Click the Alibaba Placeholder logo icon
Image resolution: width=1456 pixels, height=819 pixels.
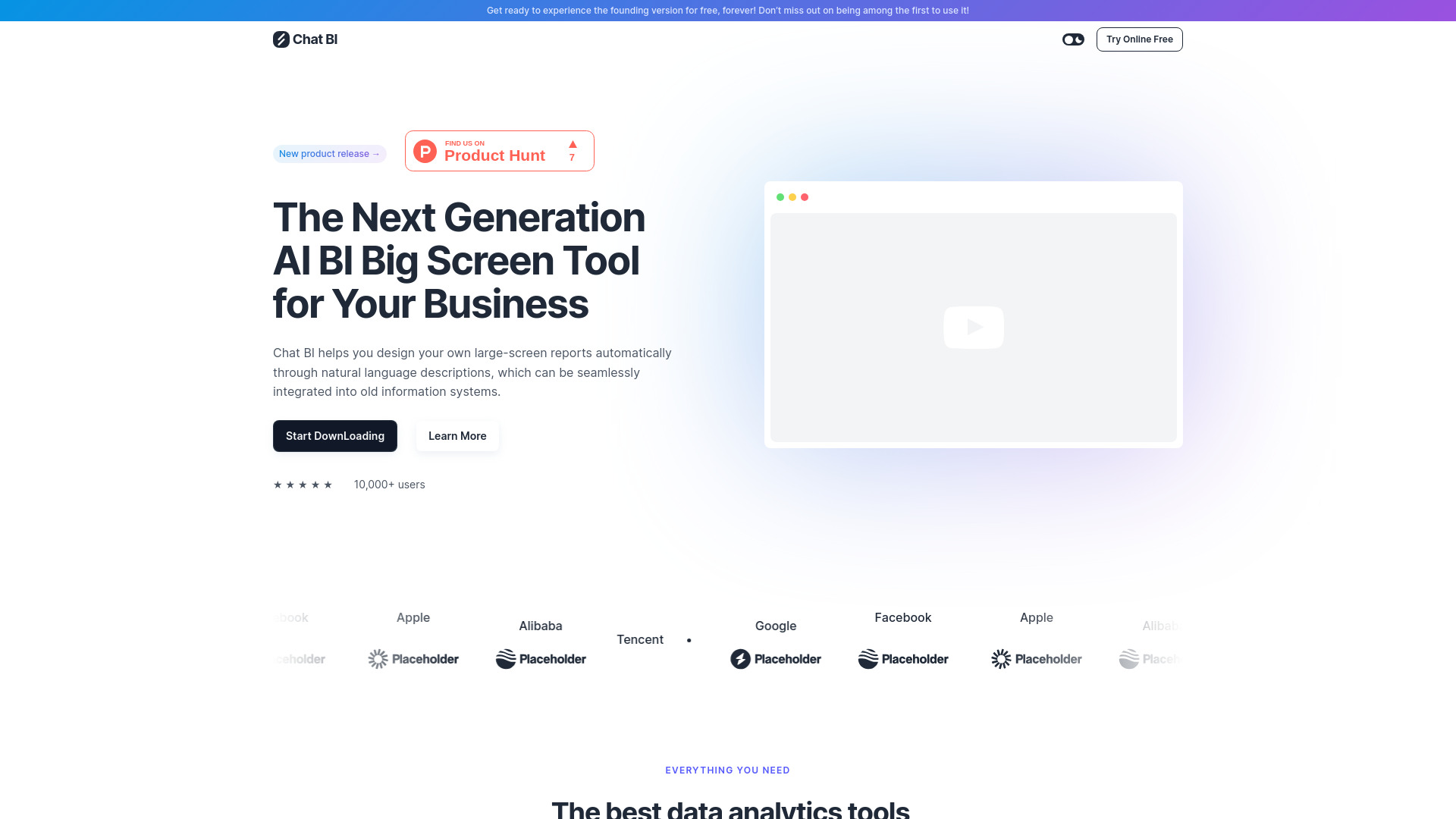pyautogui.click(x=506, y=658)
